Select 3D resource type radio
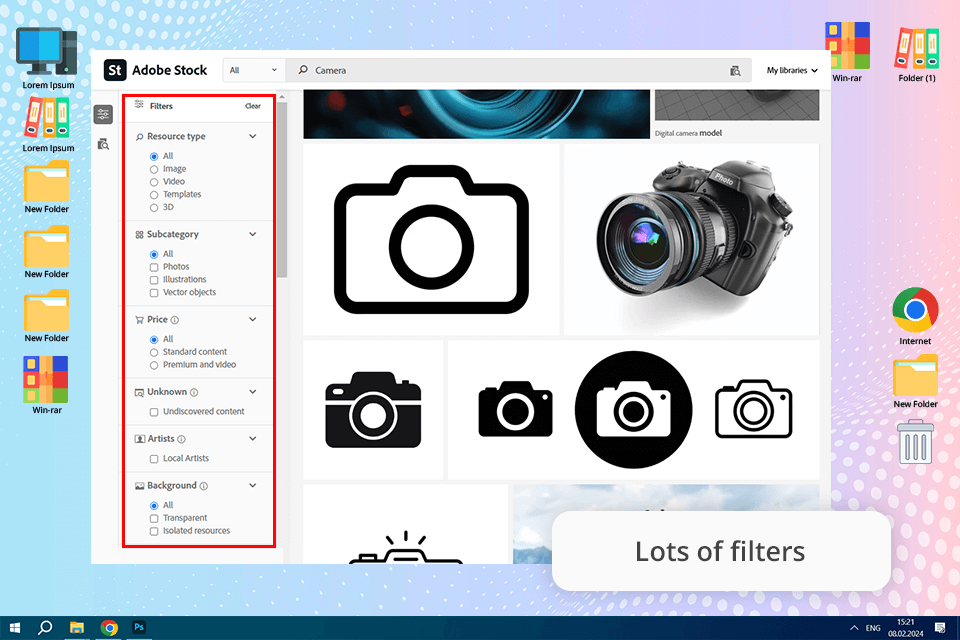This screenshot has height=640, width=960. (154, 208)
